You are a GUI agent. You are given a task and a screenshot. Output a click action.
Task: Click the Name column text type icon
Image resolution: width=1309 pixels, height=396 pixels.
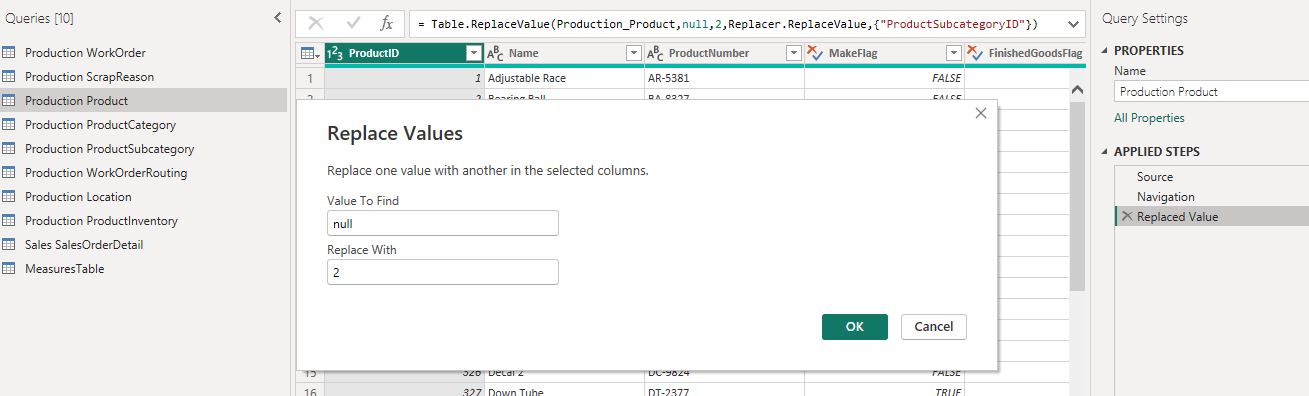495,53
